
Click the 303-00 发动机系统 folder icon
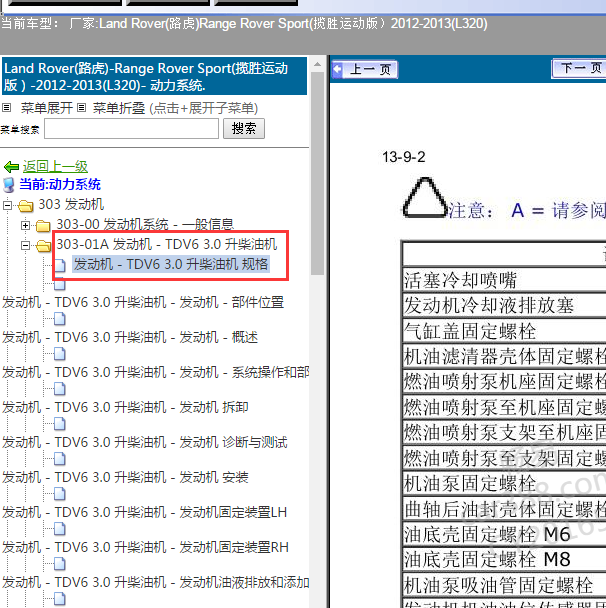[x=43, y=225]
